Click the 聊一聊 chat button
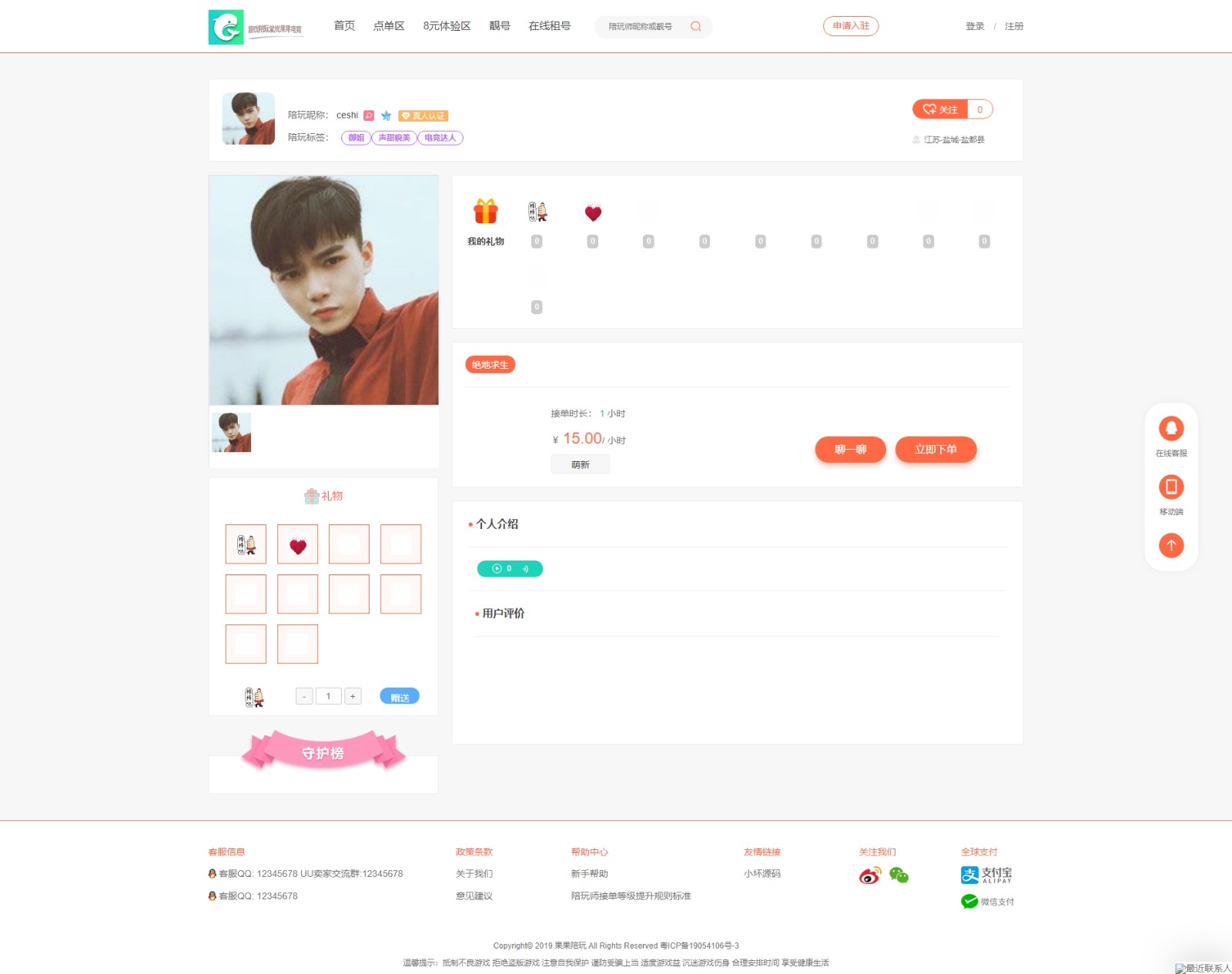Image resolution: width=1232 pixels, height=974 pixels. pos(850,450)
